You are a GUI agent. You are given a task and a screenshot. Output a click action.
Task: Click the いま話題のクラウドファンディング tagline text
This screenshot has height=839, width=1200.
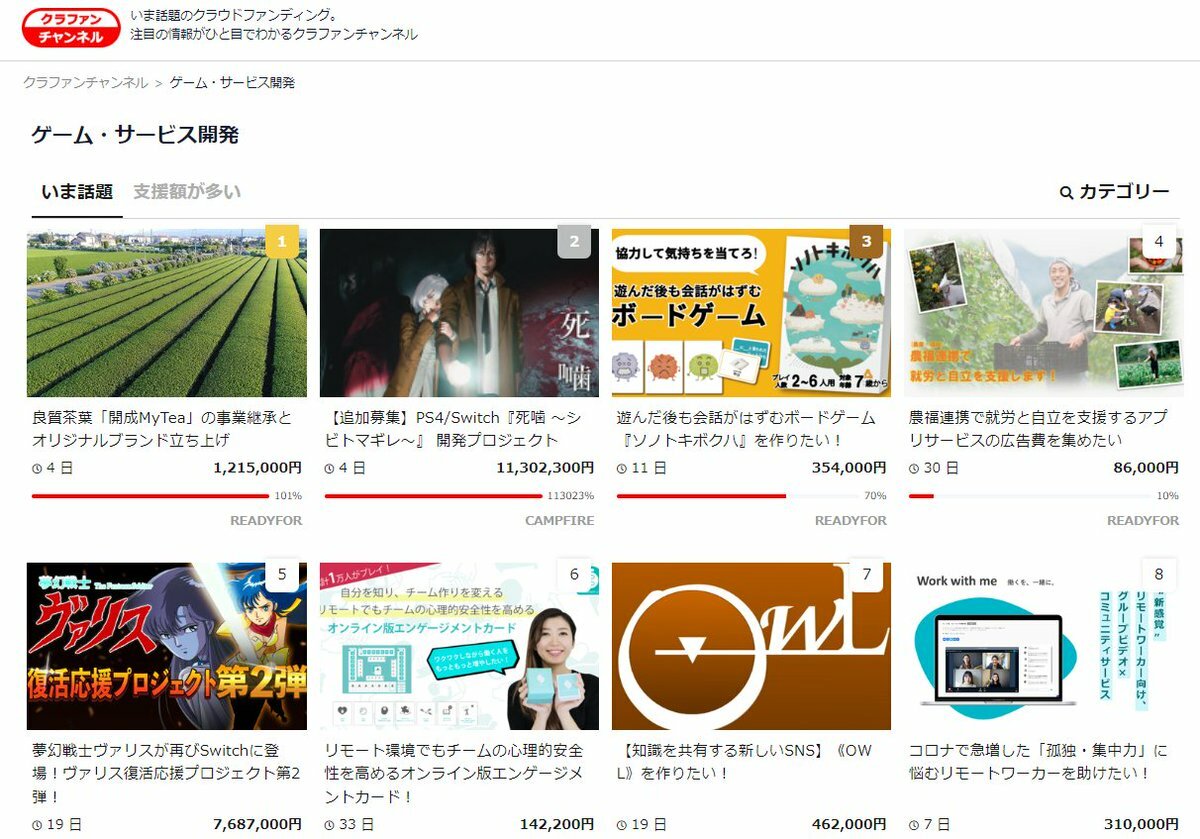point(234,16)
